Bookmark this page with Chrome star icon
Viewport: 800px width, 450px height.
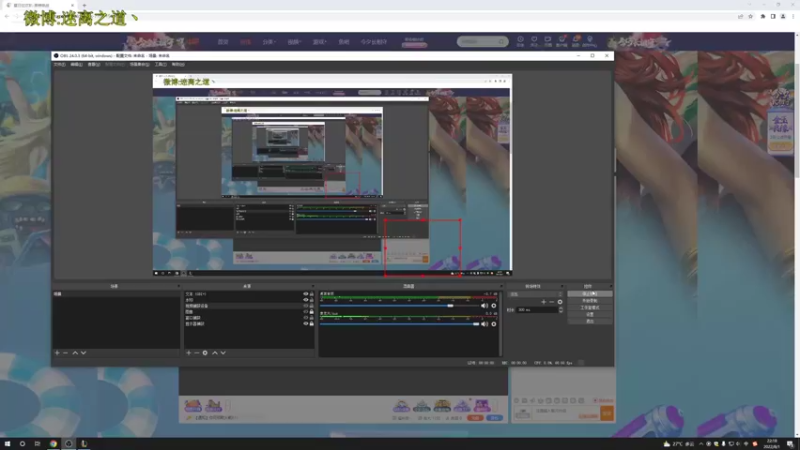[751, 16]
